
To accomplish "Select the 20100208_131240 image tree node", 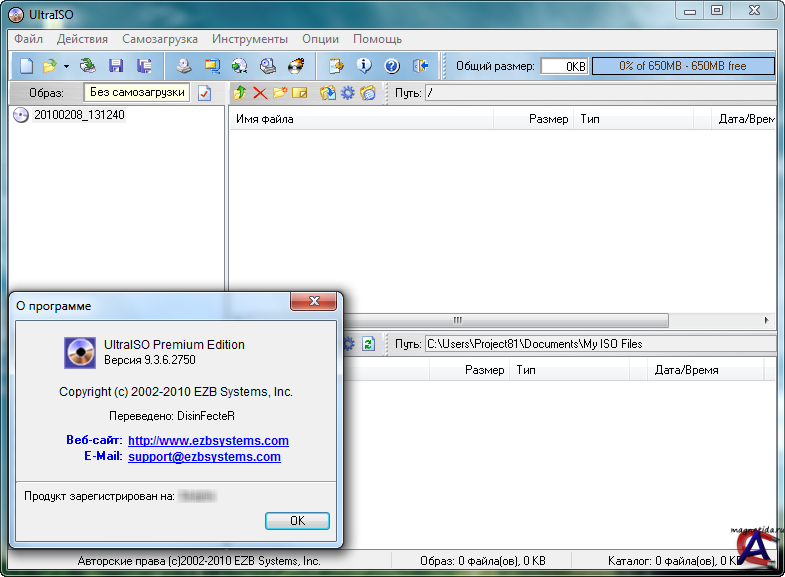I will click(x=79, y=115).
